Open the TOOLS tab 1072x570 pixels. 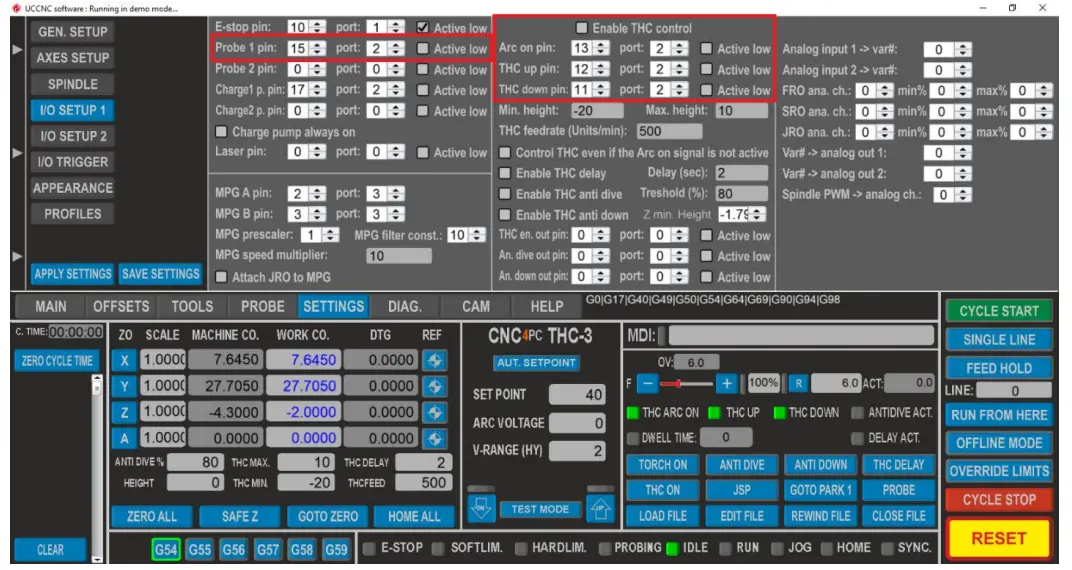click(x=192, y=306)
